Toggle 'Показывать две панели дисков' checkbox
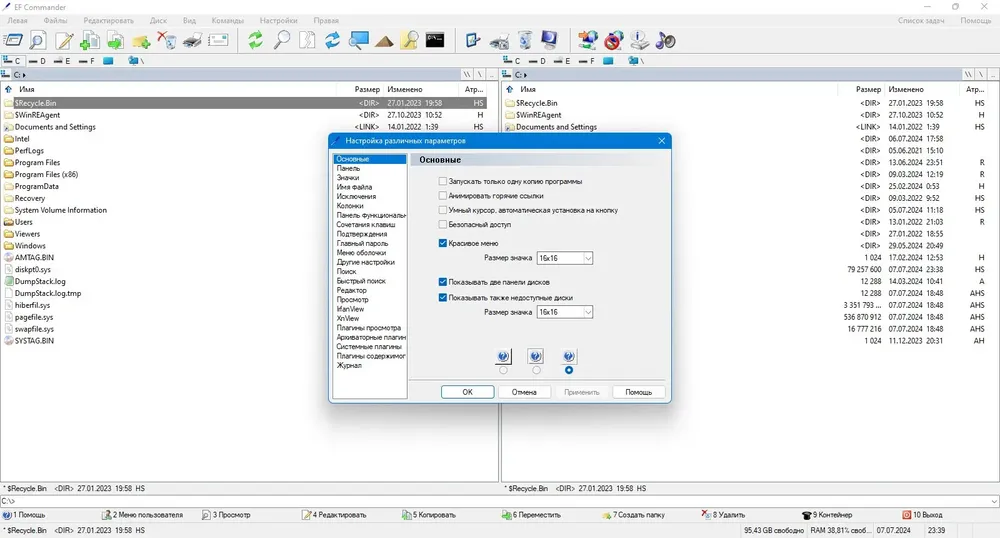Image resolution: width=1000 pixels, height=538 pixels. point(443,282)
